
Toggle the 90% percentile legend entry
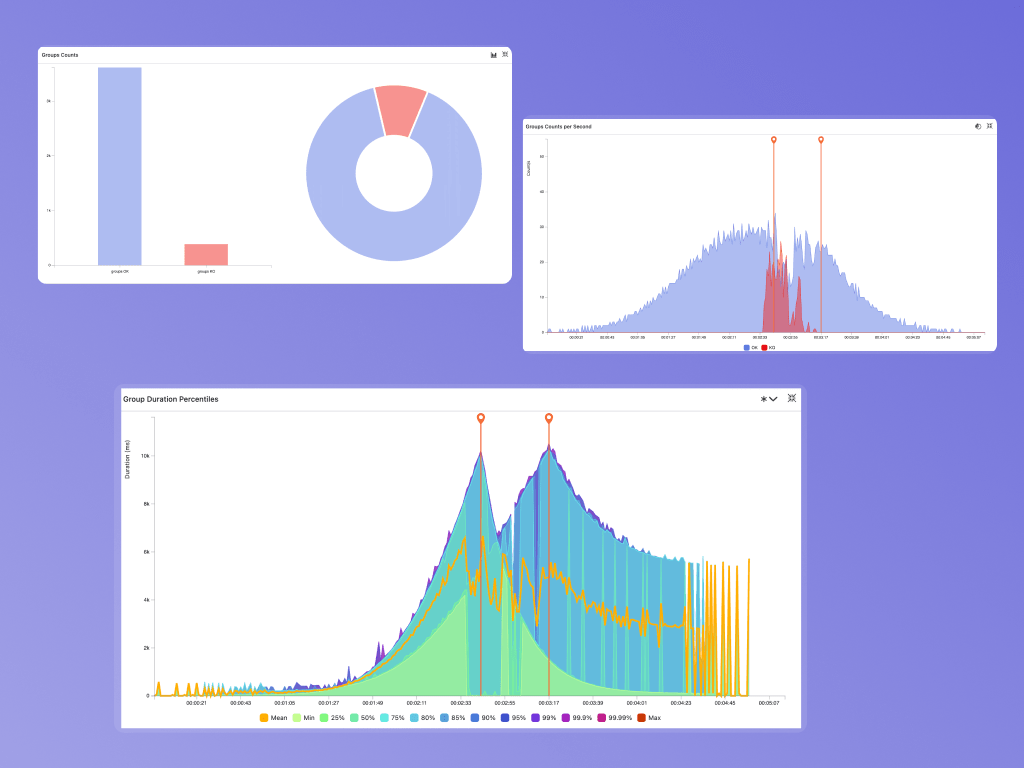(x=483, y=718)
